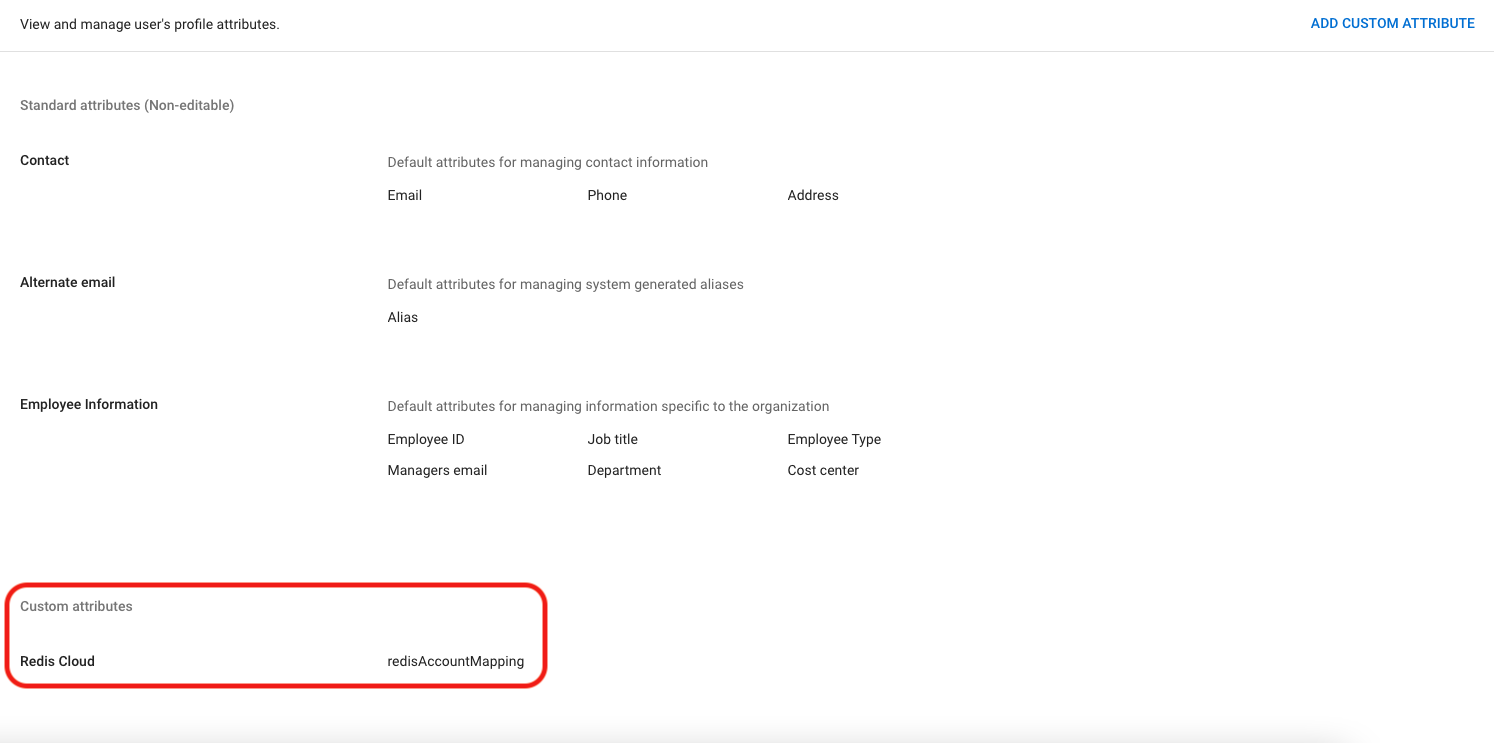Select the Employee Information category label
This screenshot has width=1494, height=743.
coord(89,404)
